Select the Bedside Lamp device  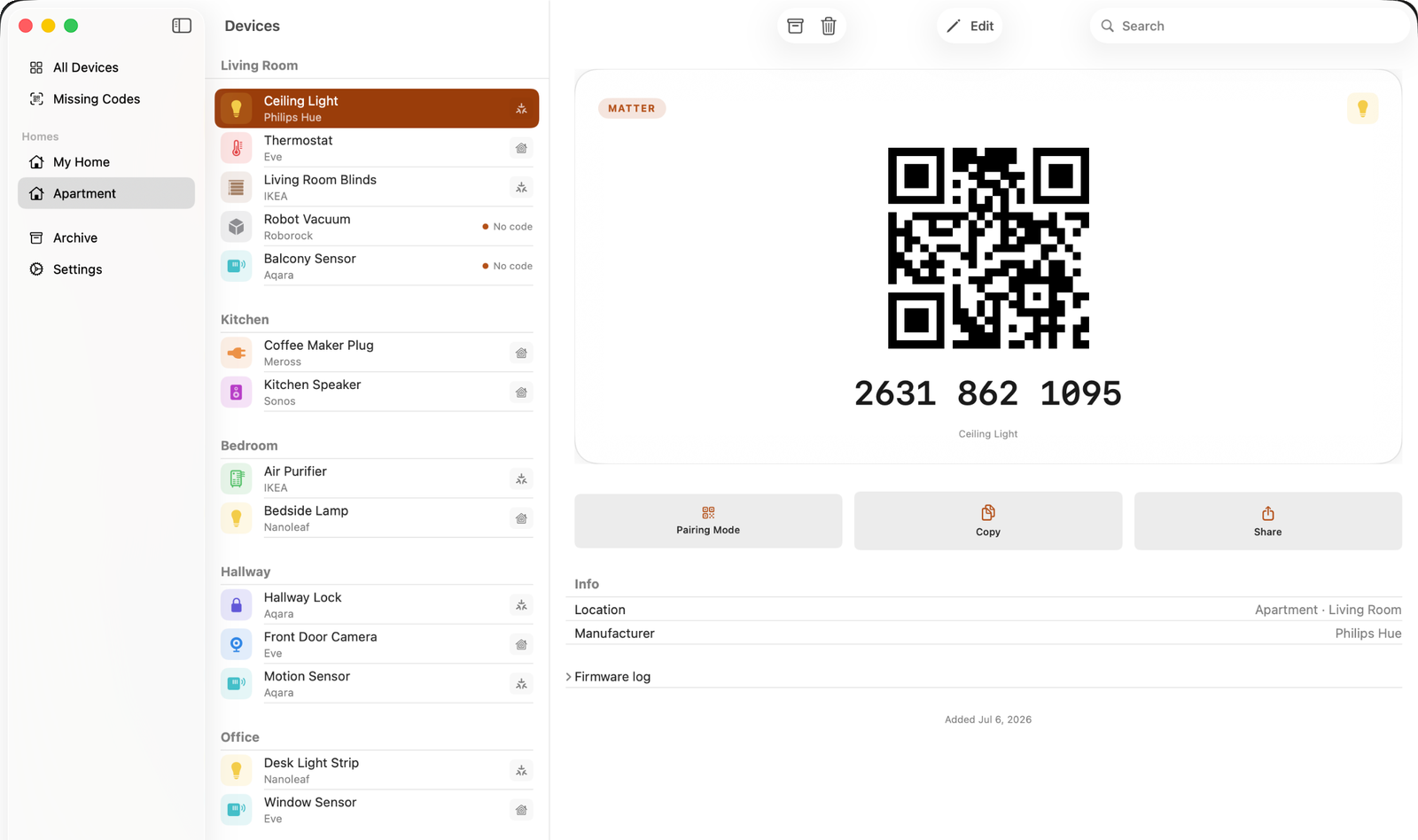click(377, 518)
